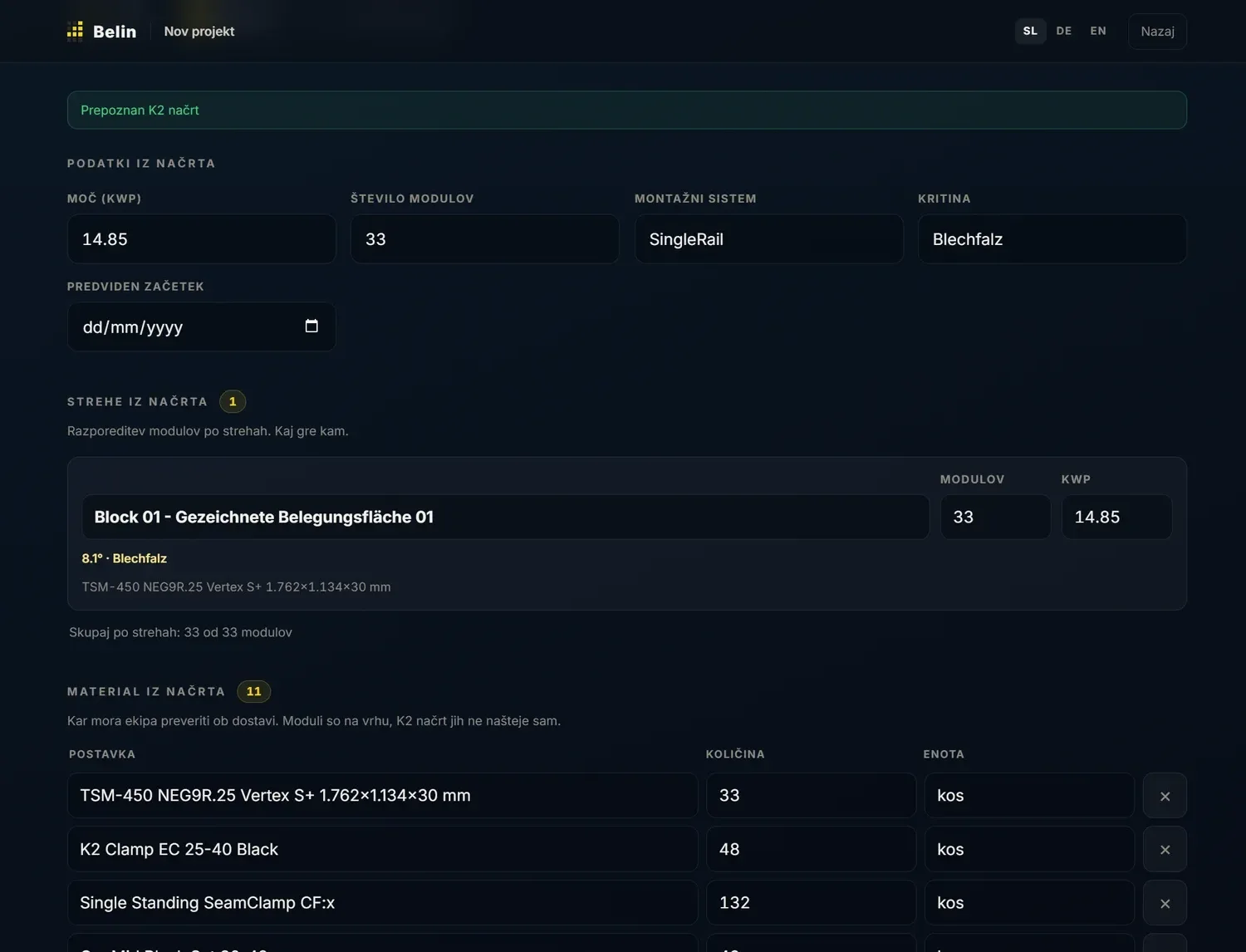Go back with the Nazaj button
The height and width of the screenshot is (952, 1246).
click(x=1157, y=31)
